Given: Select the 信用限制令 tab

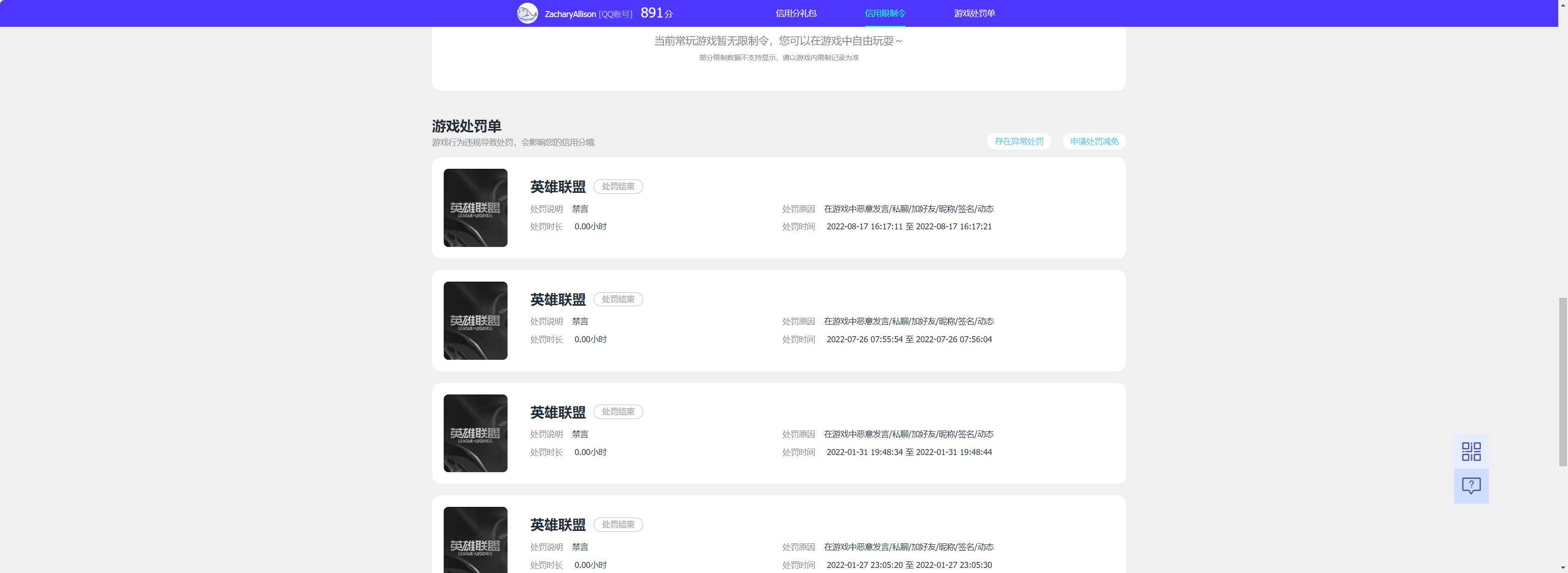Looking at the screenshot, I should pos(885,13).
